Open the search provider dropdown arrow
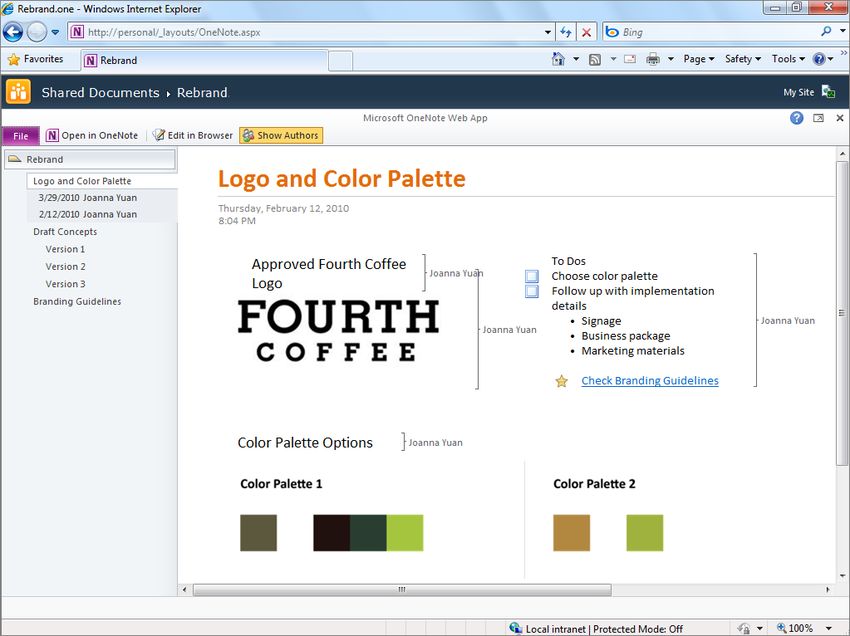This screenshot has width=850, height=636. pos(842,31)
